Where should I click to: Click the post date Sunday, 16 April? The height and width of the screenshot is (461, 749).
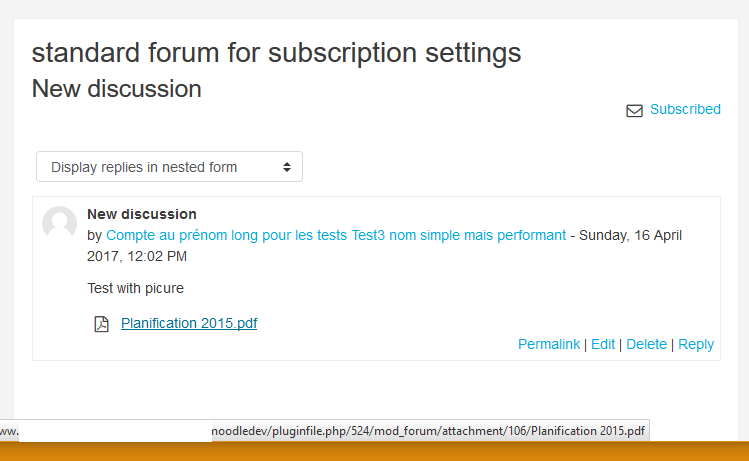pos(630,235)
